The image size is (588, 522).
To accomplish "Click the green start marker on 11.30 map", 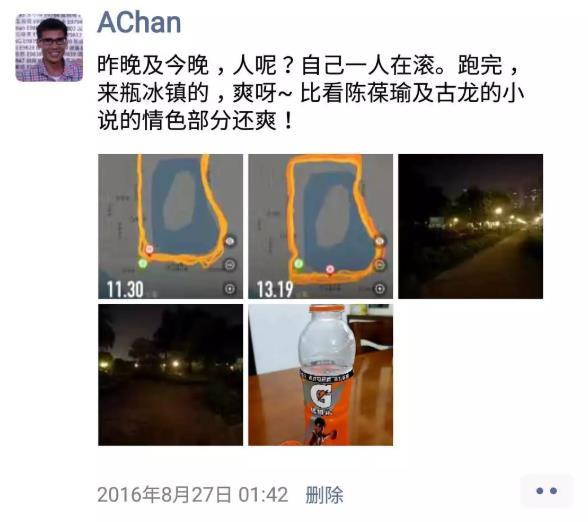I will (142, 263).
